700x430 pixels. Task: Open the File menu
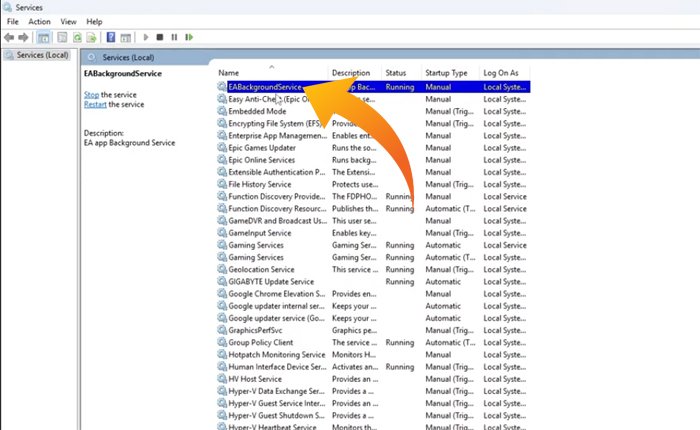pos(12,21)
